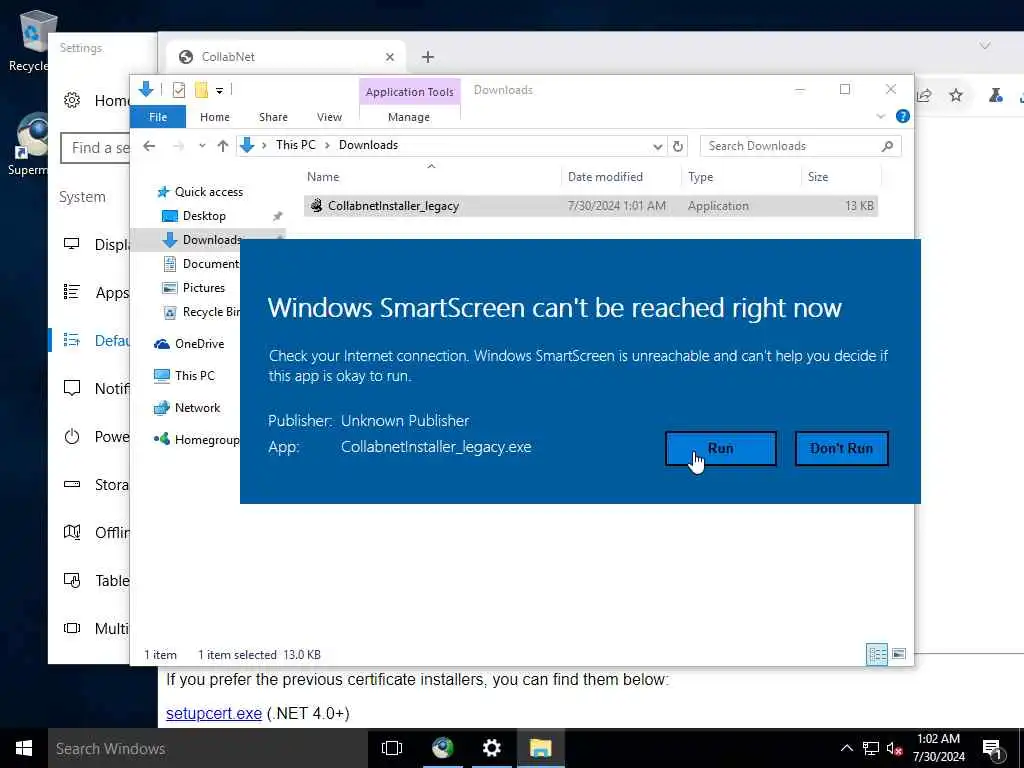Screen dimensions: 1024x768
Task: Open the File ribbon tab
Action: (x=158, y=117)
